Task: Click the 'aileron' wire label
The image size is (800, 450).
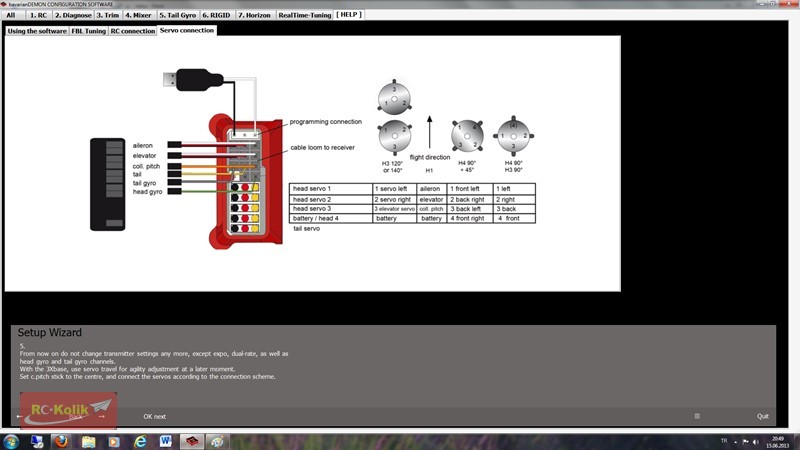Action: (x=142, y=145)
